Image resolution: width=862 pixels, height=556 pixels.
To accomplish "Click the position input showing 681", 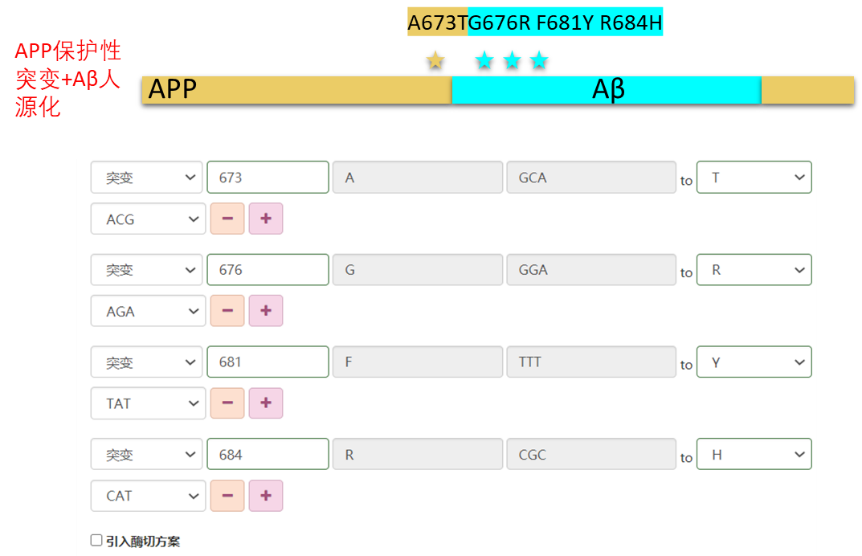I will coord(267,362).
